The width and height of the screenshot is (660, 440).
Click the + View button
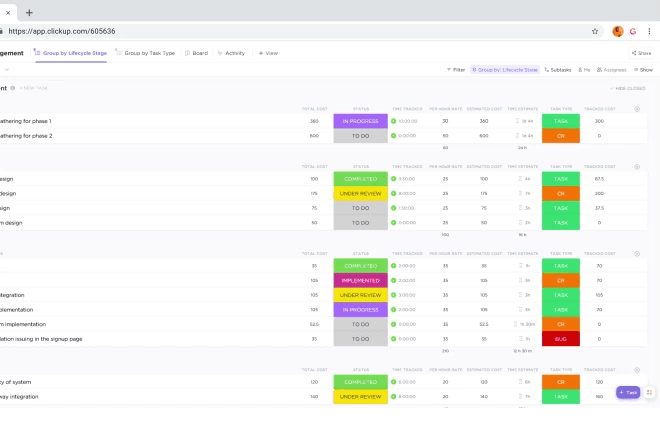point(268,53)
